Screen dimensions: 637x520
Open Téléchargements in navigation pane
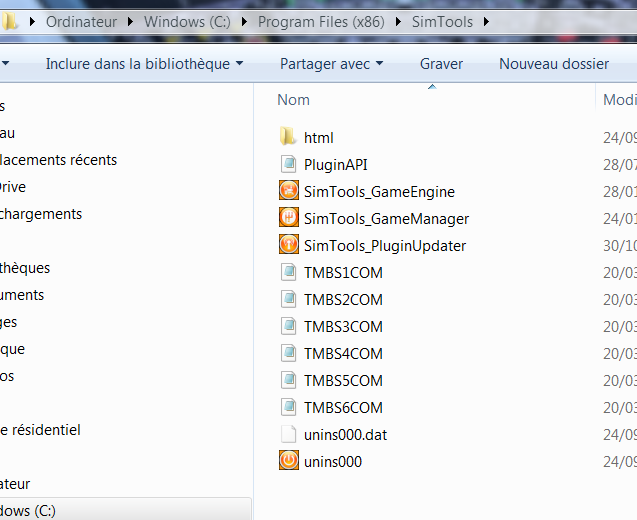[41, 214]
